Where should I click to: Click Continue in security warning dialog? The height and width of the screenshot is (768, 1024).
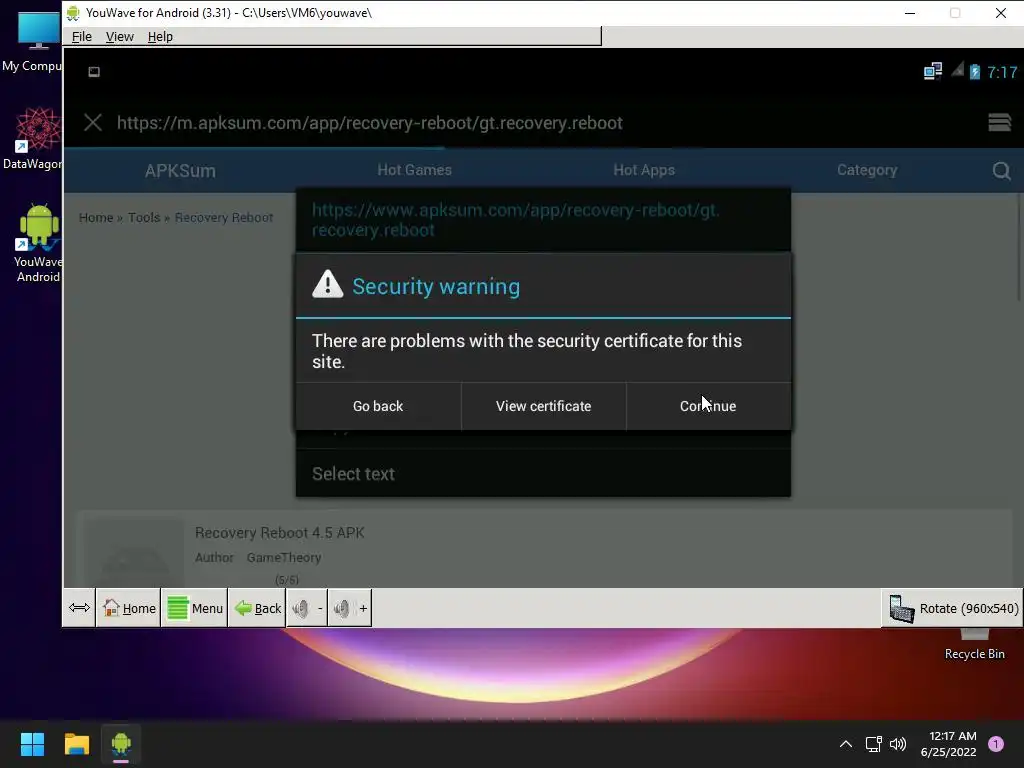[x=708, y=406]
